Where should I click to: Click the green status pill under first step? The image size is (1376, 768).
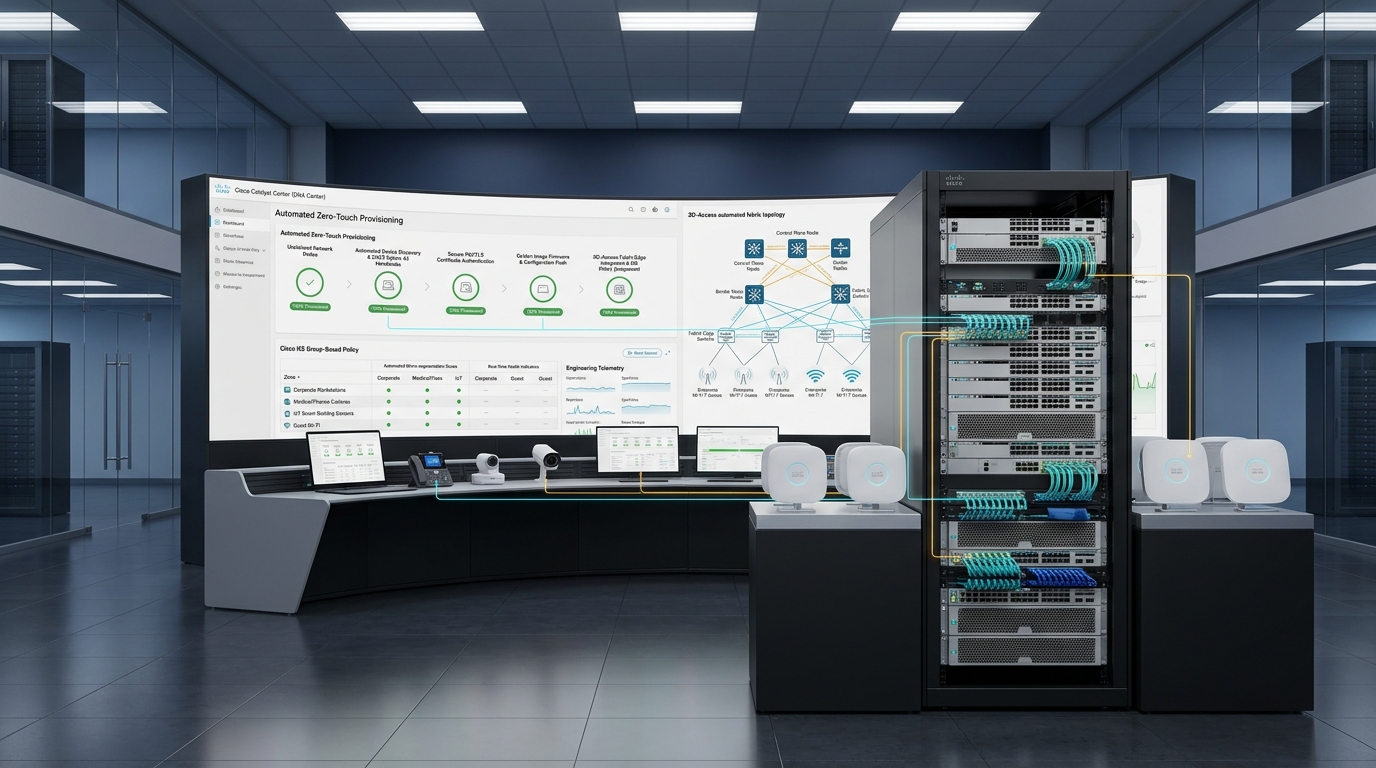coord(310,307)
